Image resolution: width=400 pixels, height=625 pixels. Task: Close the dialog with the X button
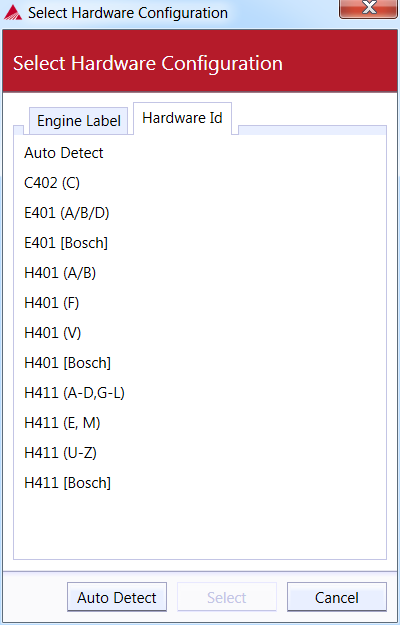pyautogui.click(x=369, y=8)
